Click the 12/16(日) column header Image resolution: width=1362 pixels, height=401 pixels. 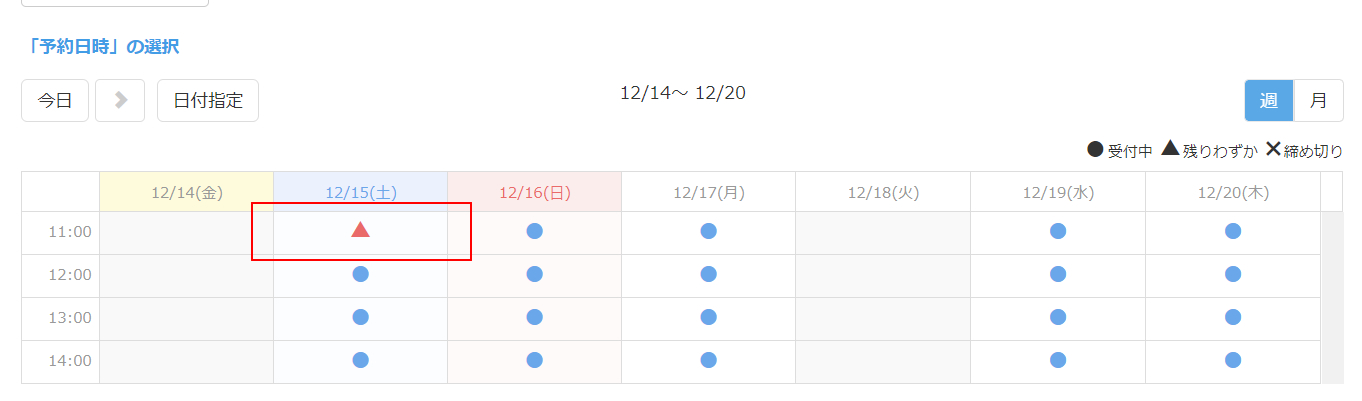(x=535, y=192)
